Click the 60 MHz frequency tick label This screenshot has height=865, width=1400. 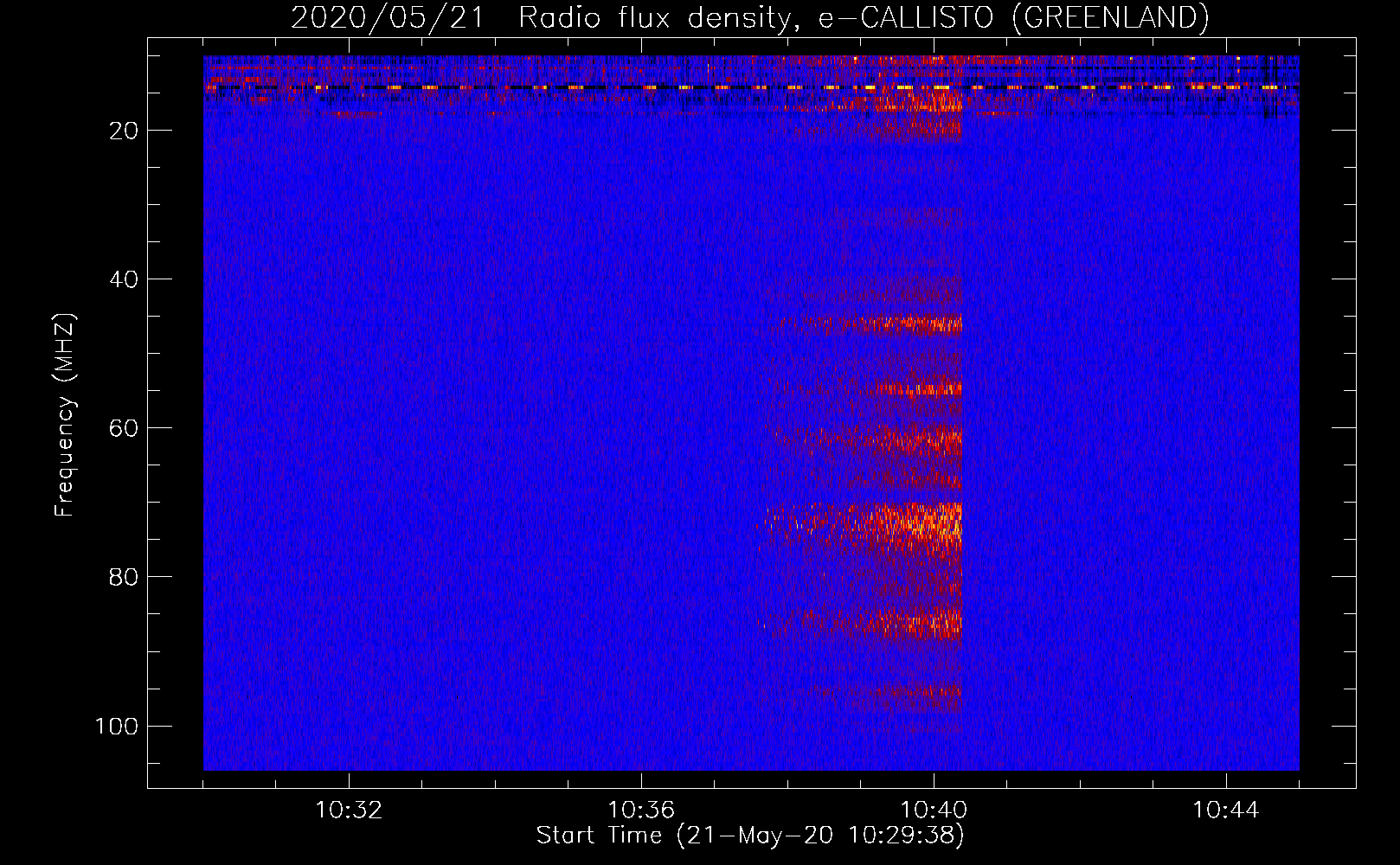coord(124,428)
